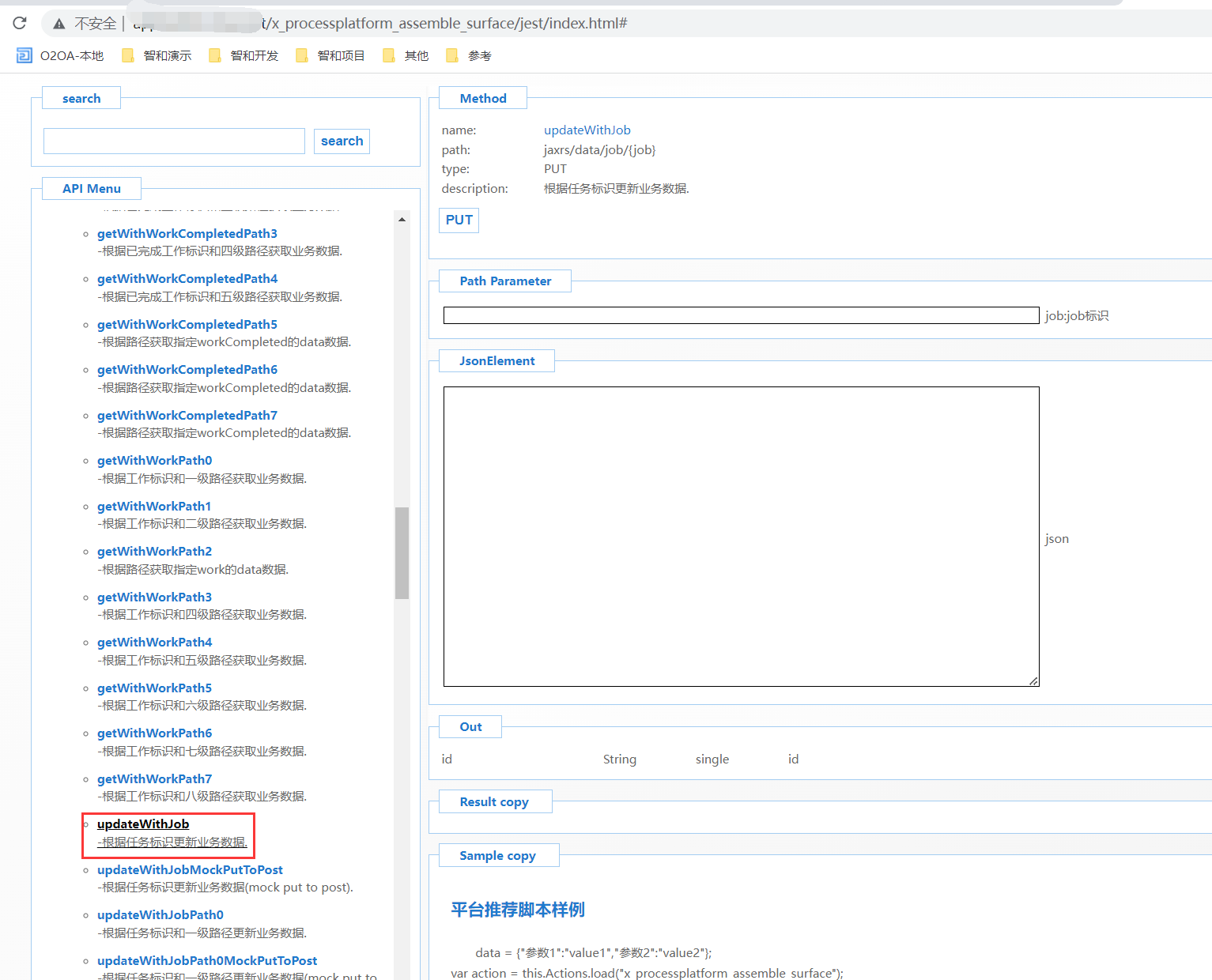The image size is (1212, 980).
Task: Click the job:job标识 parameter label
Action: click(x=1077, y=315)
